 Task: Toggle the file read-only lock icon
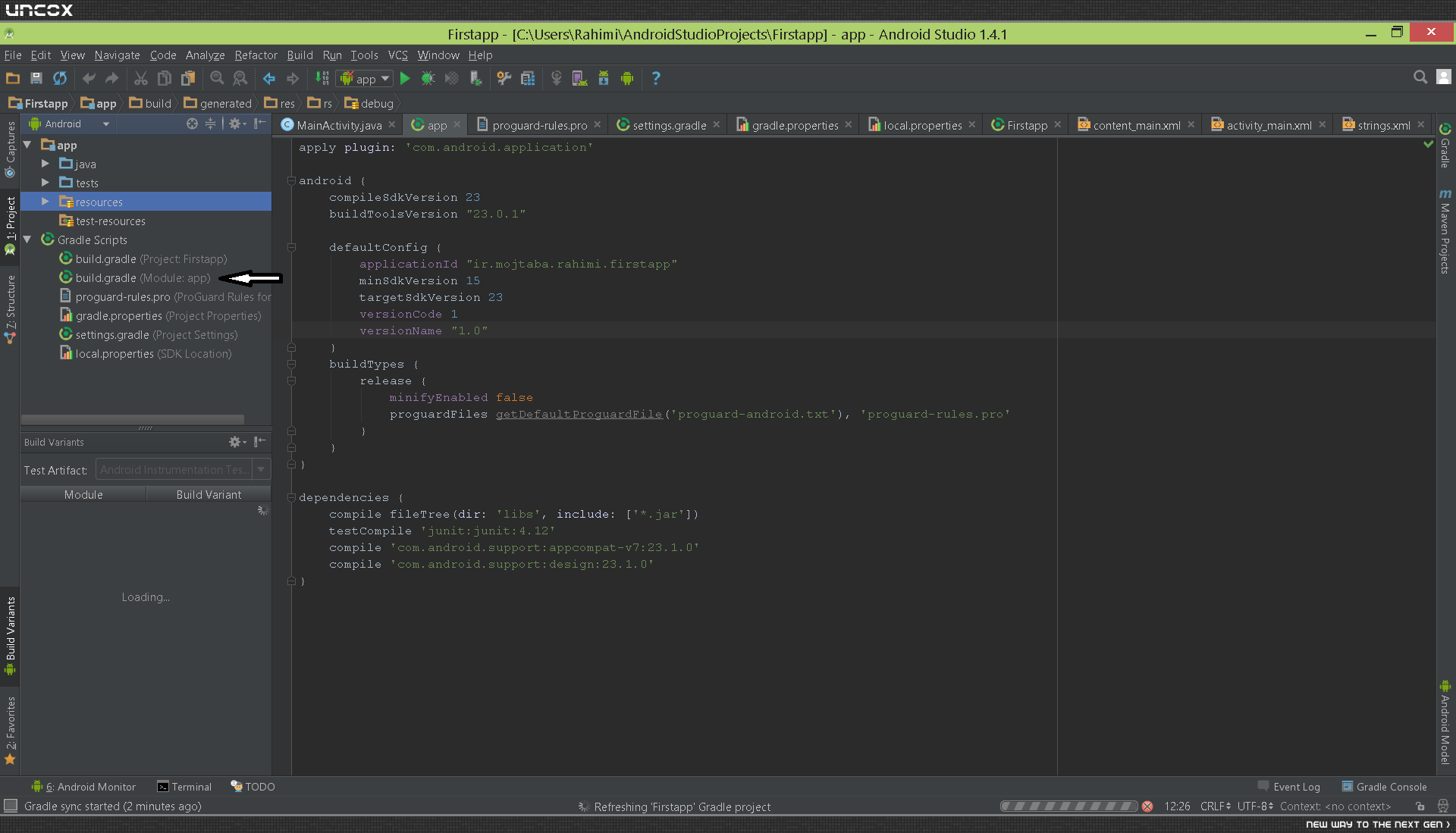[x=1420, y=806]
